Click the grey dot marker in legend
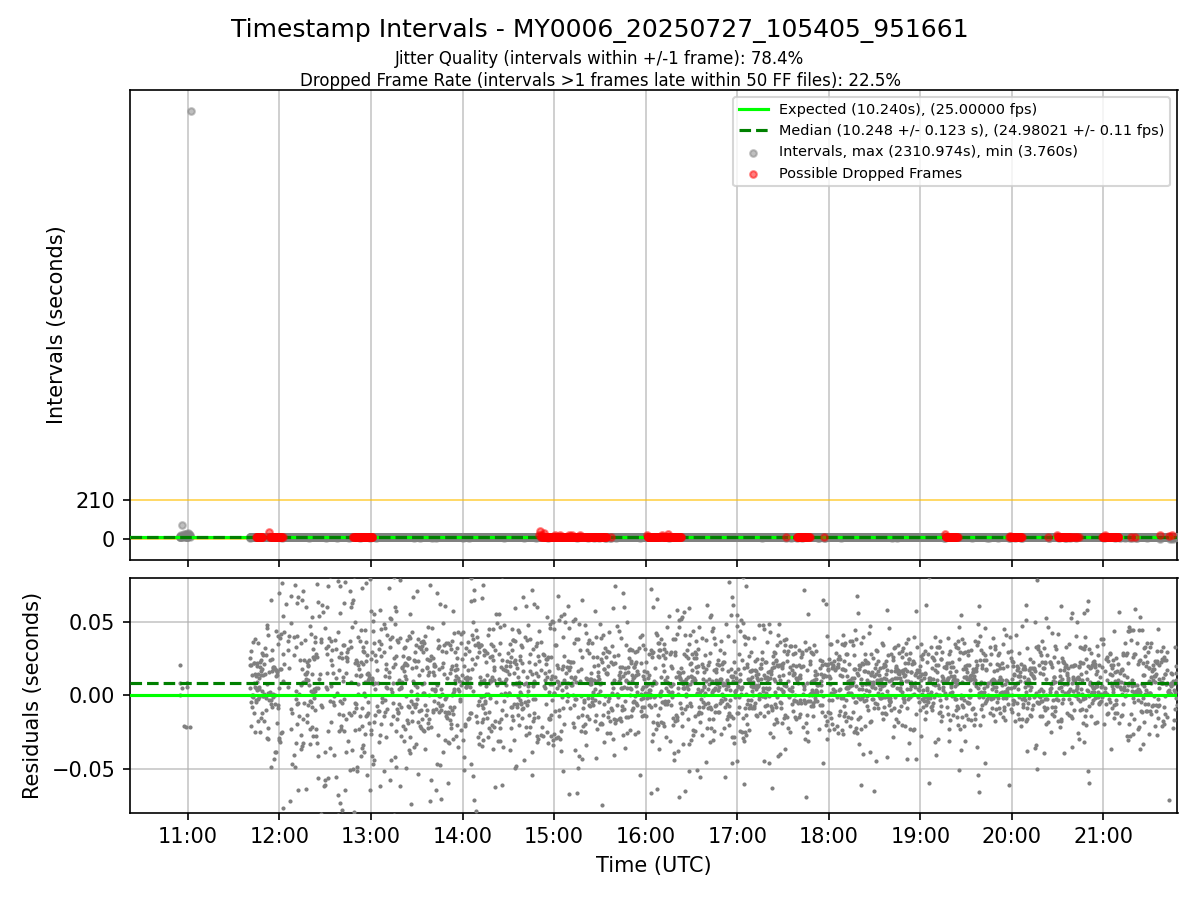1200x900 pixels. point(754,152)
